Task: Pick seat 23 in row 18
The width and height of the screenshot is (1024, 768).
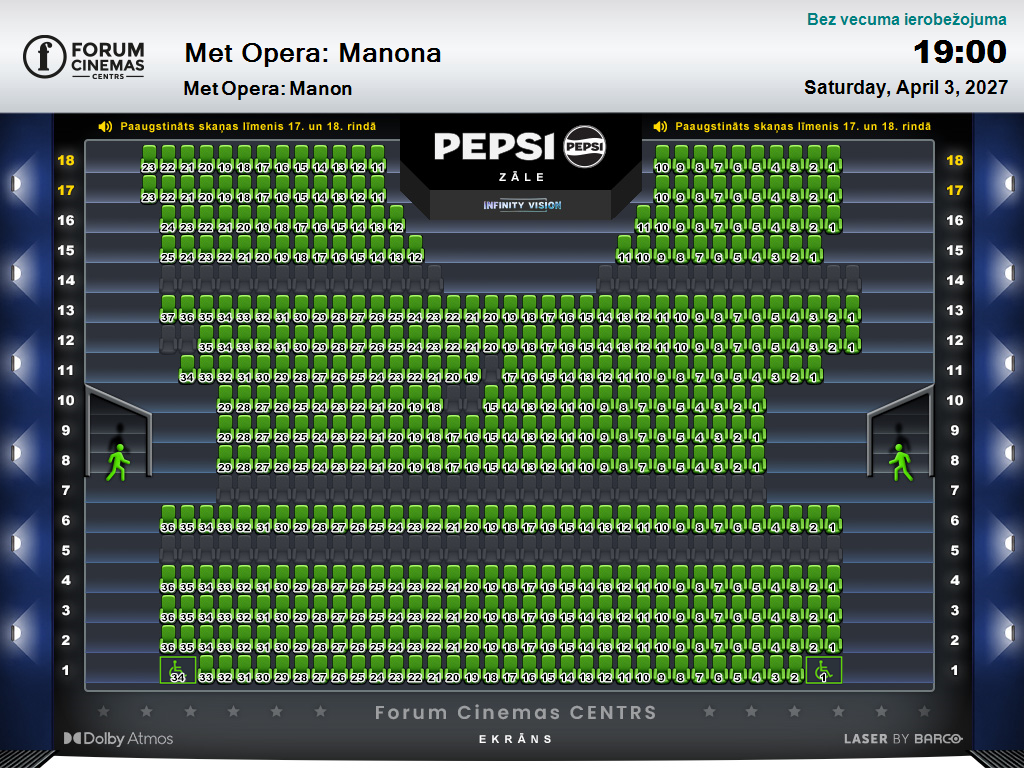Action: coord(149,159)
